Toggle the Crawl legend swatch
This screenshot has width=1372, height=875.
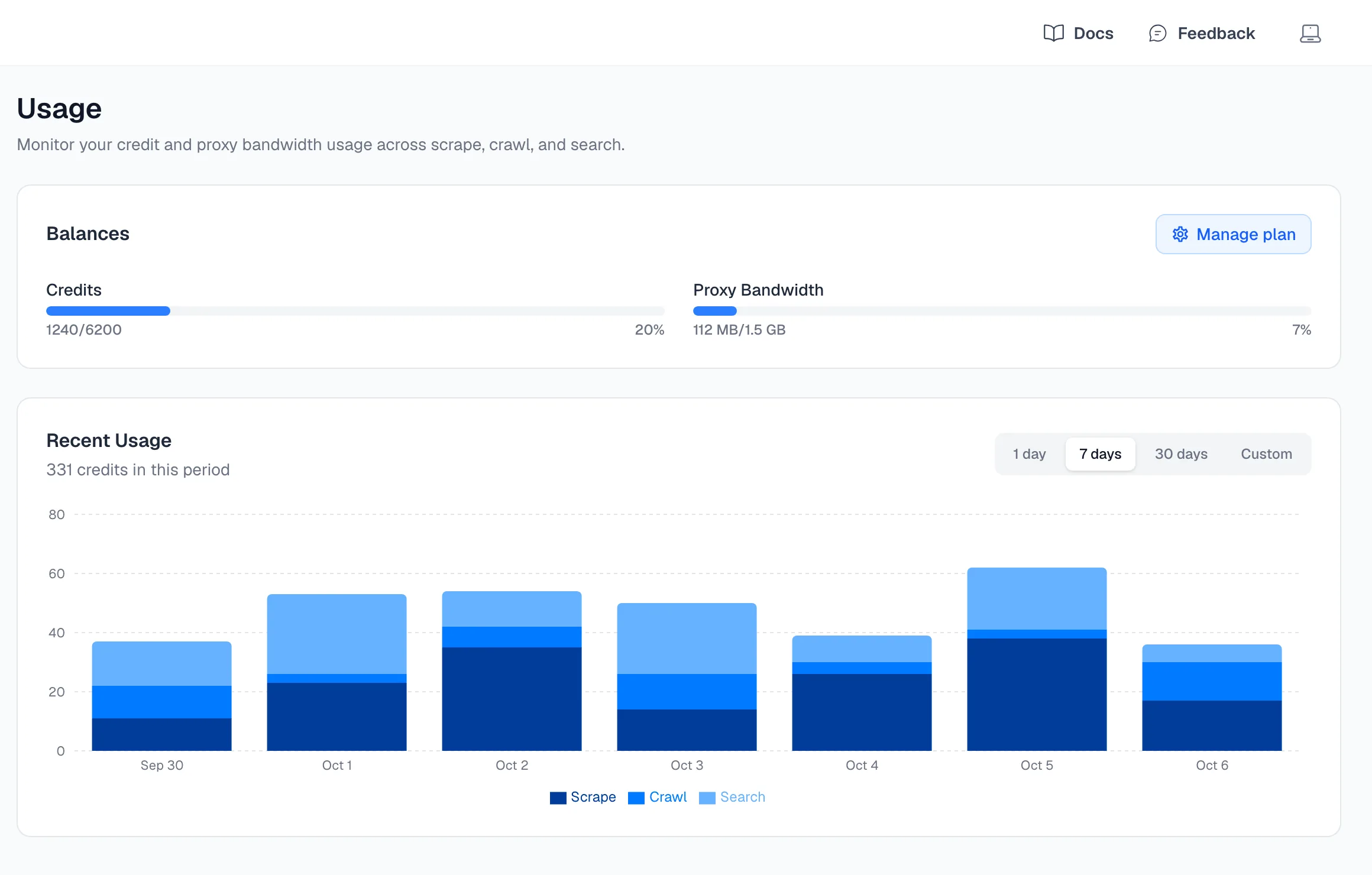tap(636, 798)
